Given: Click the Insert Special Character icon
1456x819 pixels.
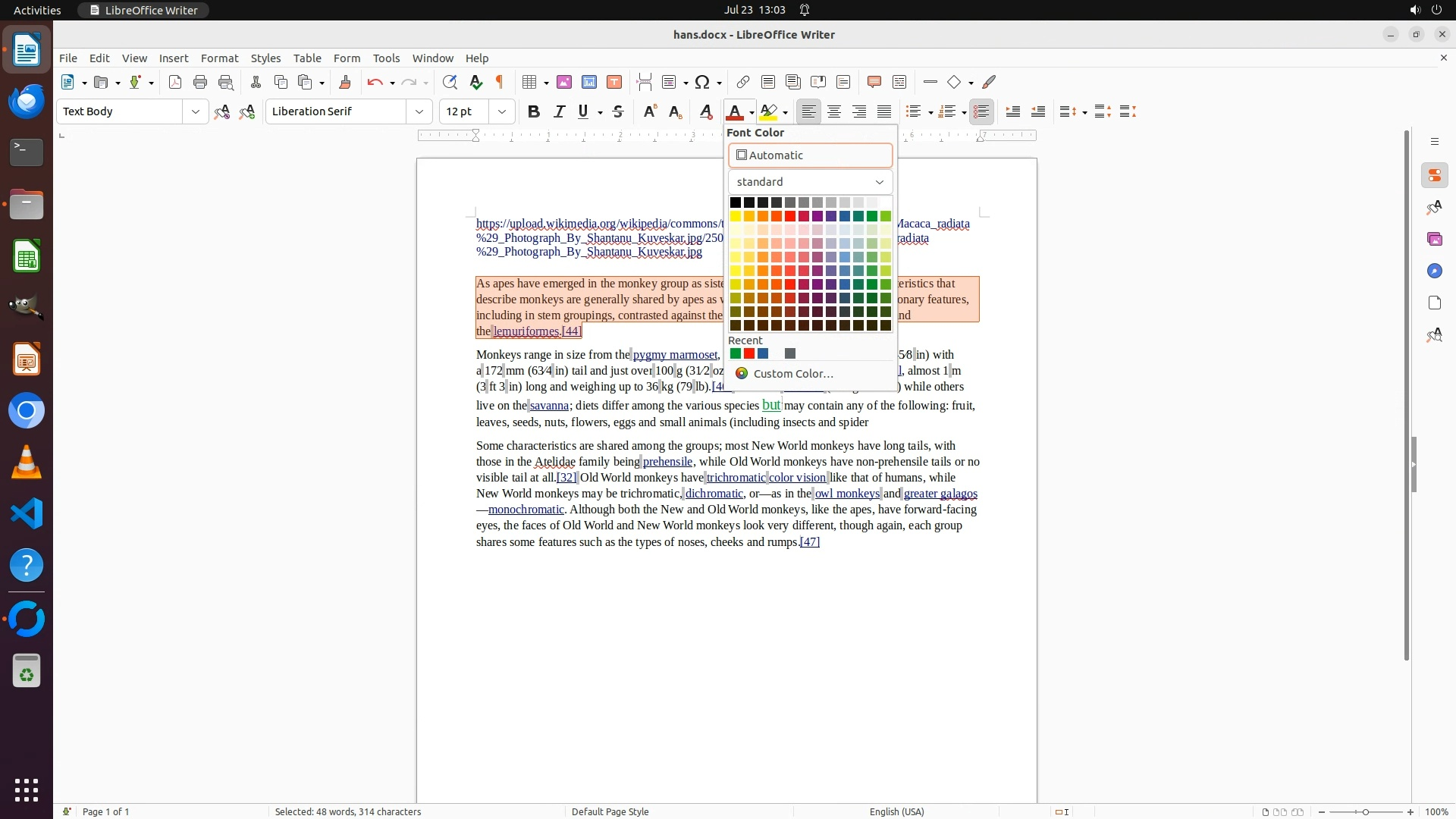Looking at the screenshot, I should [x=703, y=82].
